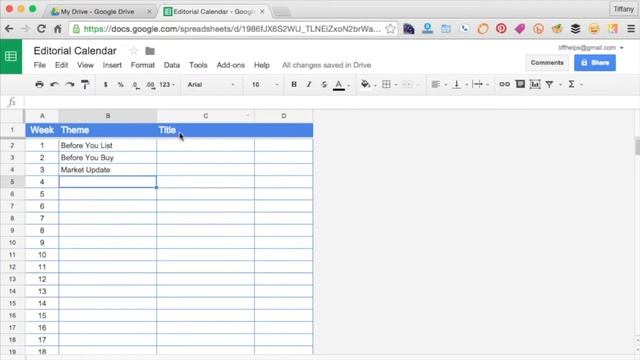This screenshot has height=360, width=640.
Task: Open the Google Sheets home icon
Action: pyautogui.click(x=11, y=56)
